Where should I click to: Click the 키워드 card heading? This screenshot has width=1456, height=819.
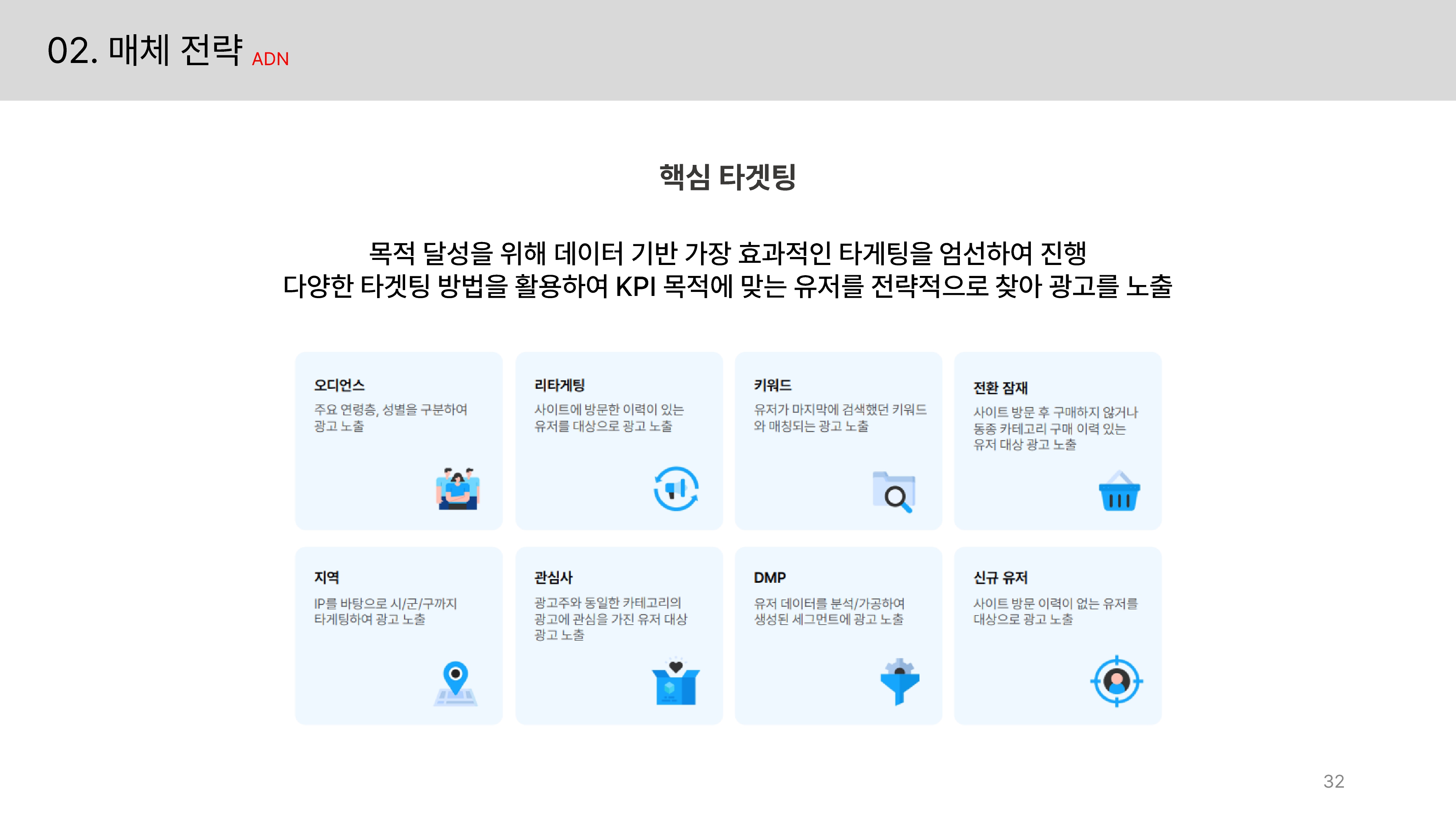pyautogui.click(x=772, y=385)
